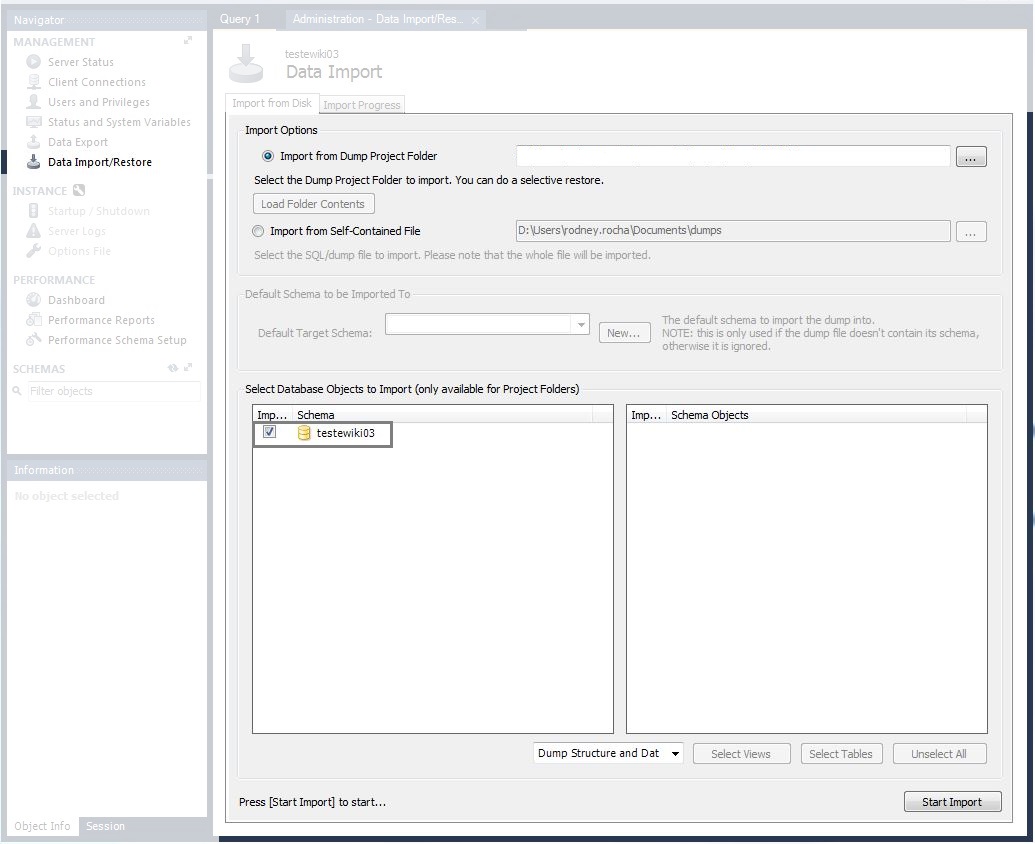Switch to the Import Progress tab
Viewport: 1035px width, 844px height.
(x=362, y=105)
